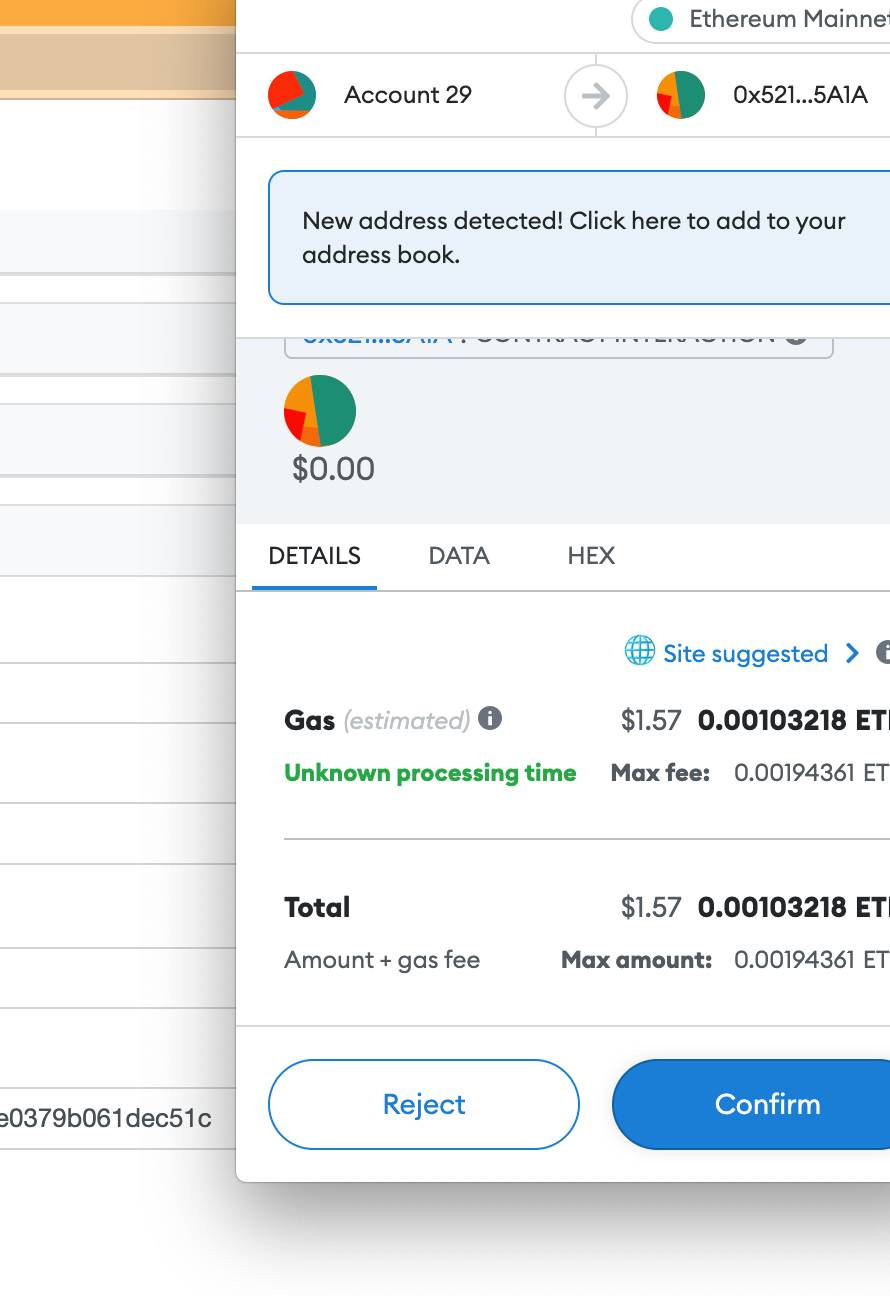This screenshot has height=1296, width=890.
Task: Switch to the DETAILS tab
Action: pos(314,556)
